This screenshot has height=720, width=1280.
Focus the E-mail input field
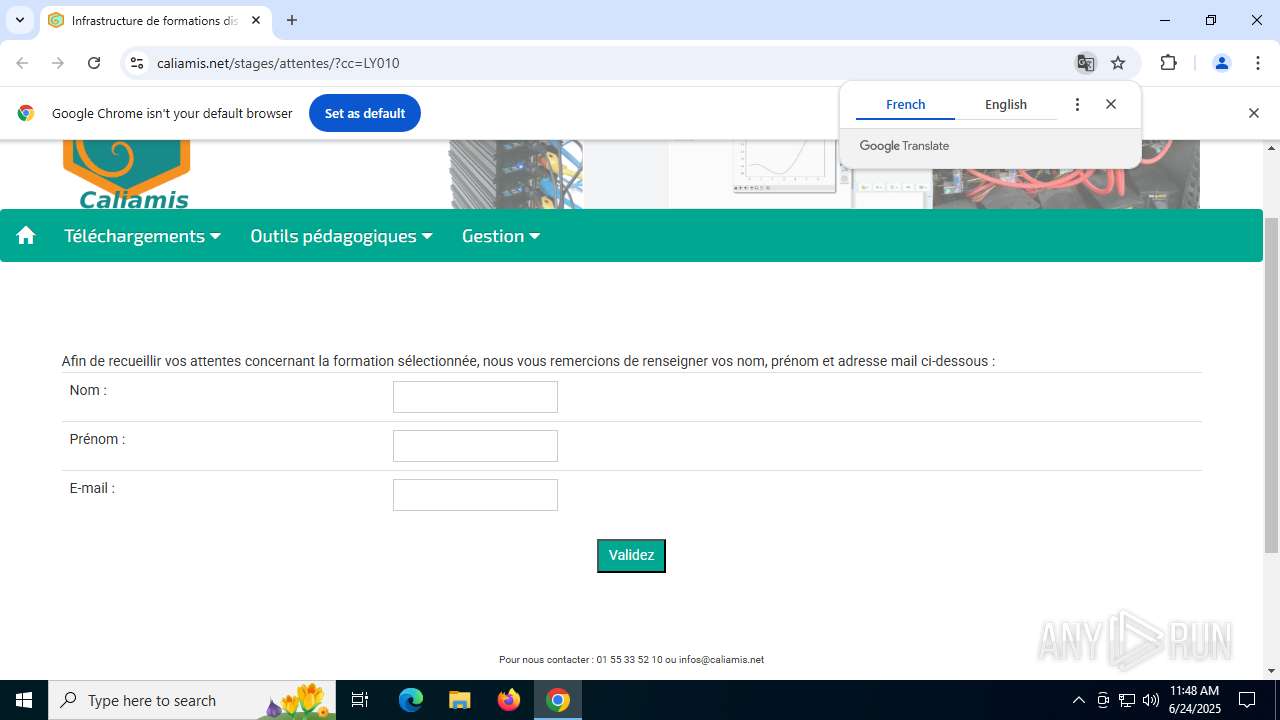click(475, 495)
